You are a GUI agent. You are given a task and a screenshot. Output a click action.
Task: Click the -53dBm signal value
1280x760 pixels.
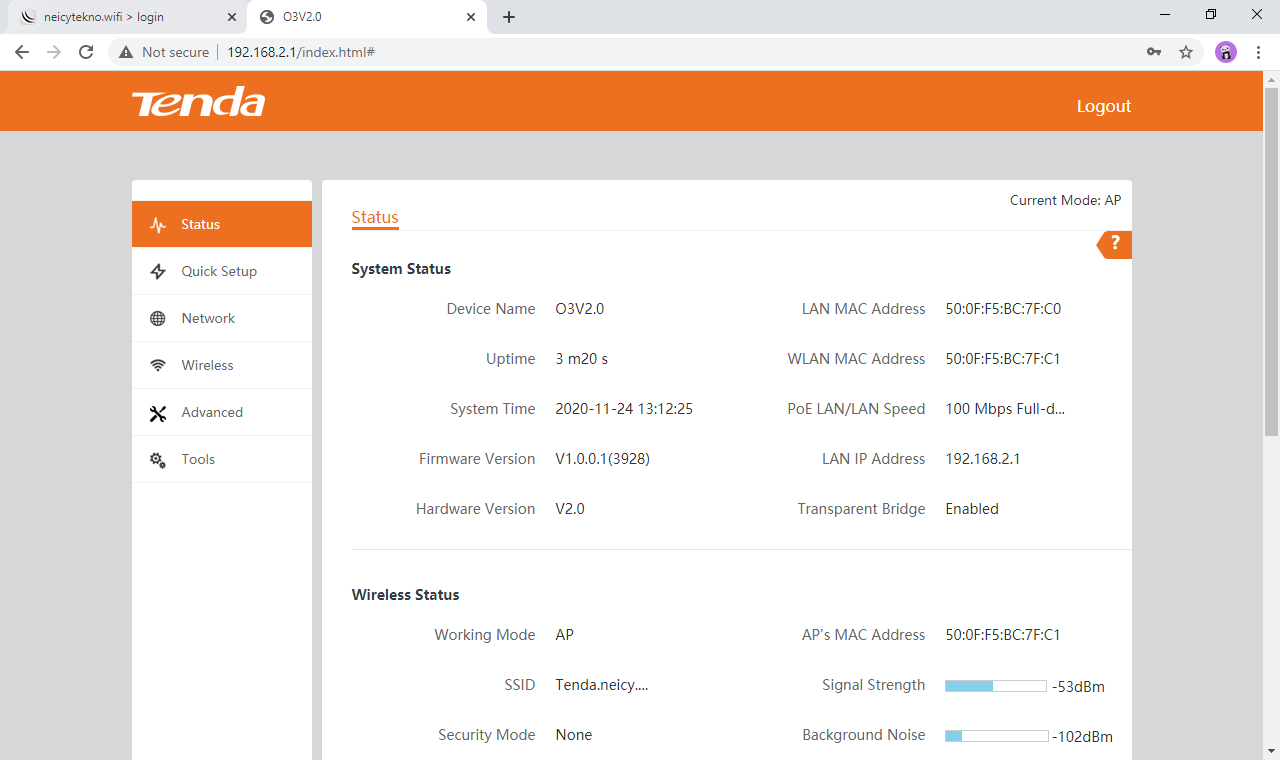(1078, 687)
